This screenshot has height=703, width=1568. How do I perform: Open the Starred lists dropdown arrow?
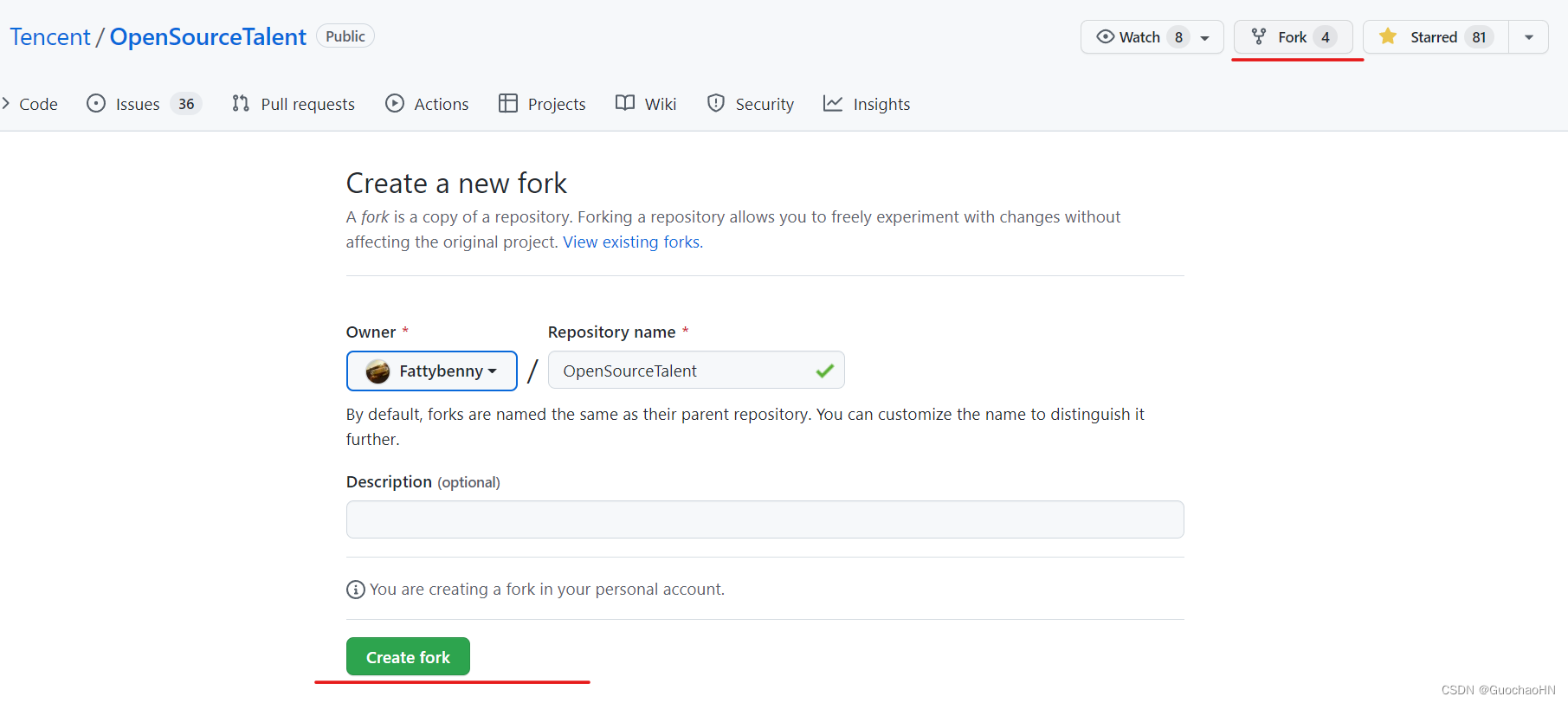(1528, 37)
